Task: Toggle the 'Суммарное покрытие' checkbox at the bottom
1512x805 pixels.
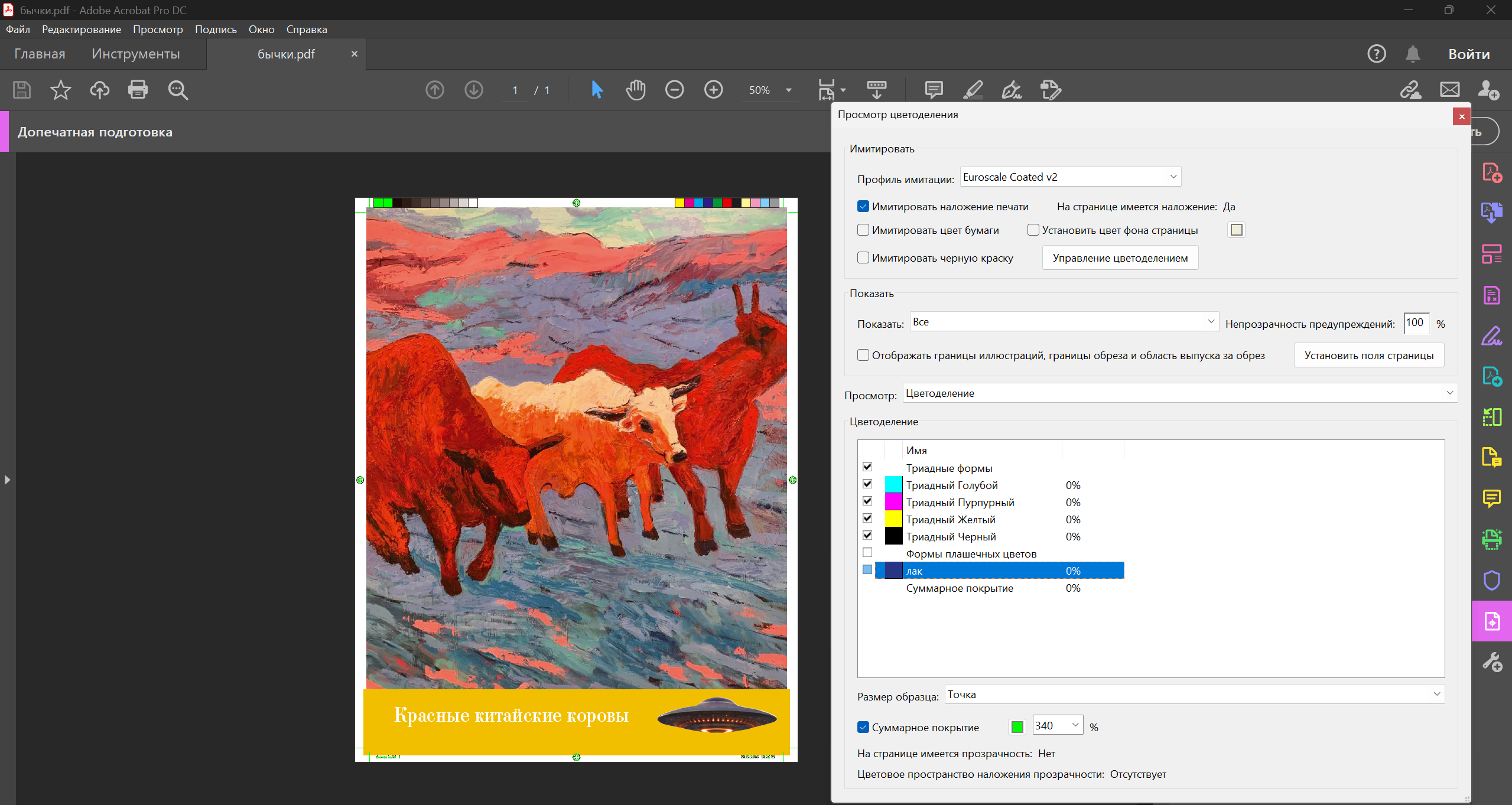Action: [863, 727]
